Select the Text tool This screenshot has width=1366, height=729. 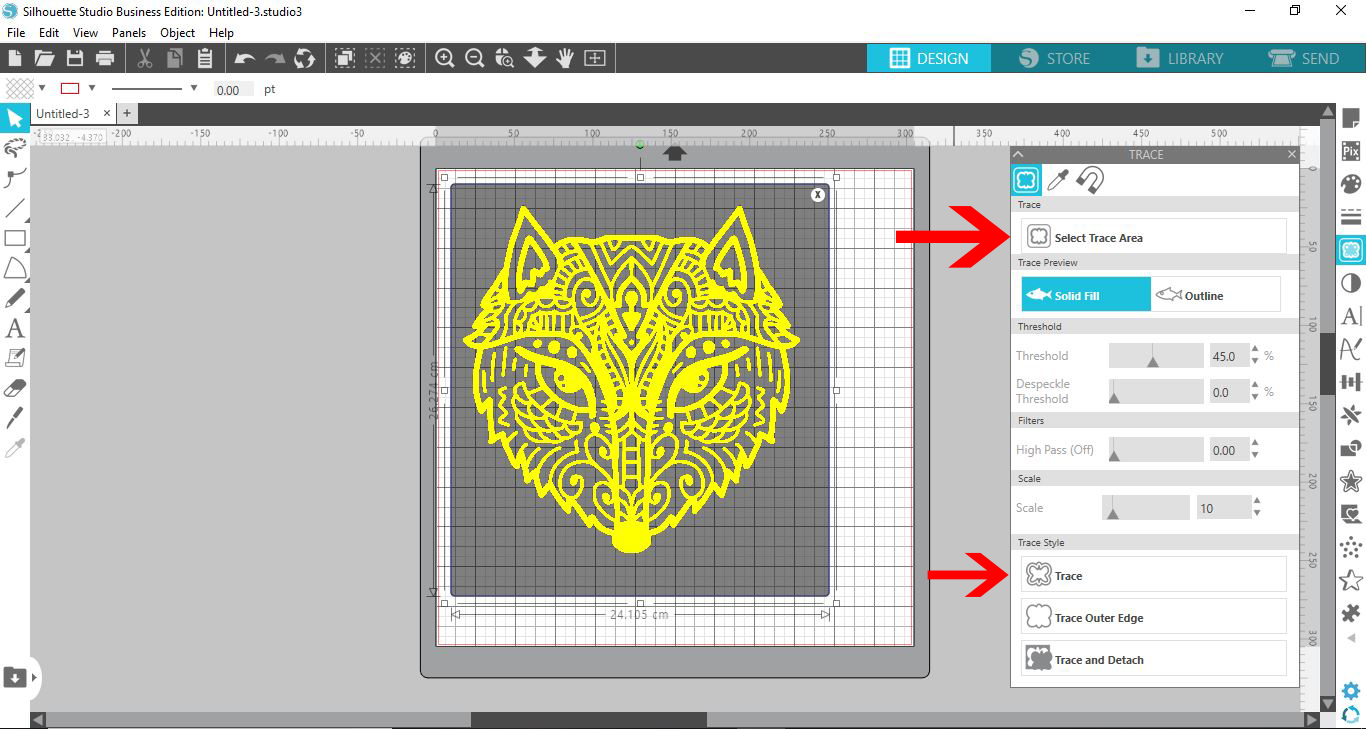click(x=15, y=328)
